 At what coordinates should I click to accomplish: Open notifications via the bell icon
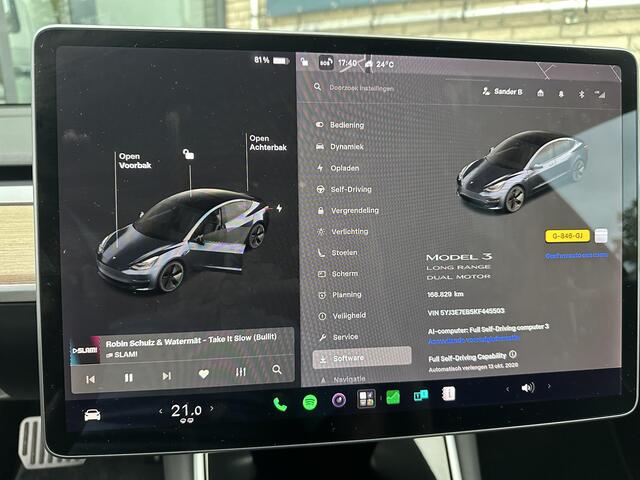click(561, 94)
